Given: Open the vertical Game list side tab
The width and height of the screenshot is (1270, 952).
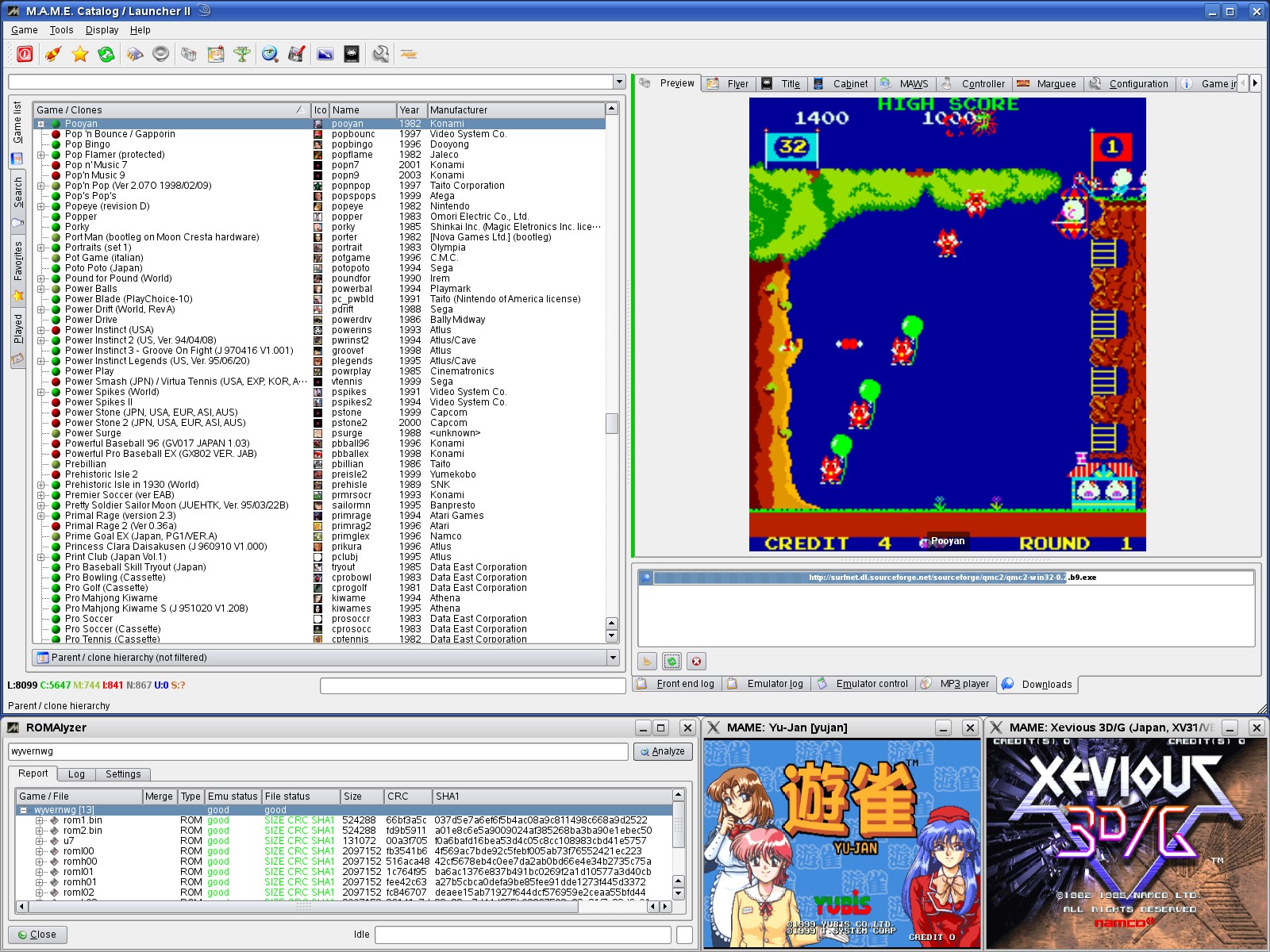Looking at the screenshot, I should click(17, 132).
